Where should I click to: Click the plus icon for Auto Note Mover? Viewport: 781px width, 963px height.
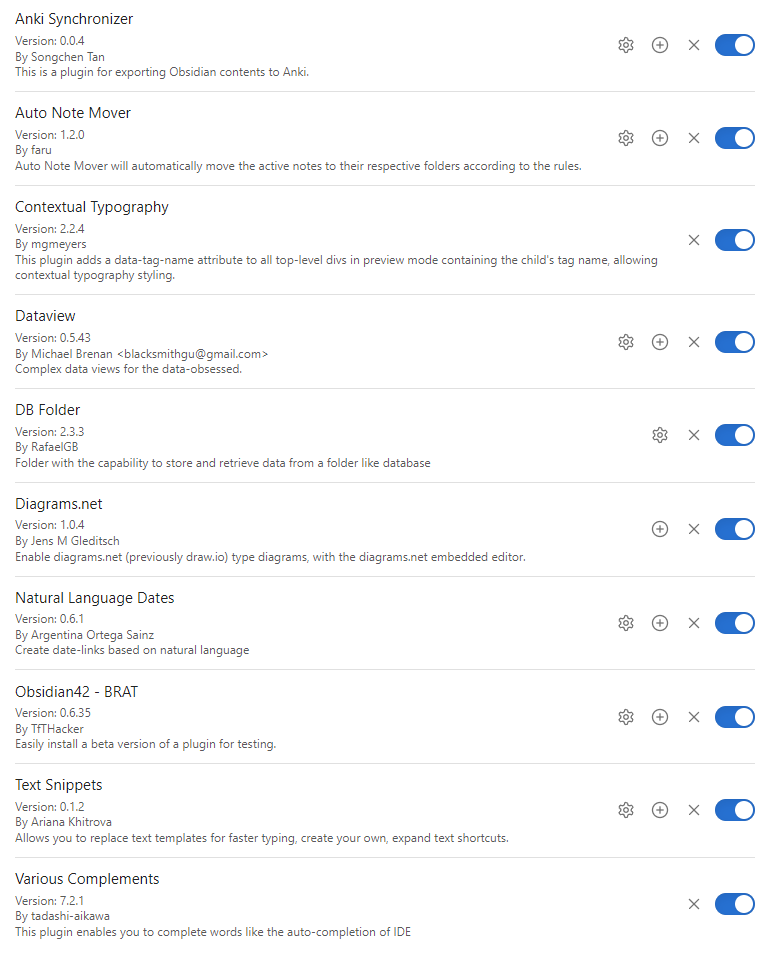click(660, 138)
